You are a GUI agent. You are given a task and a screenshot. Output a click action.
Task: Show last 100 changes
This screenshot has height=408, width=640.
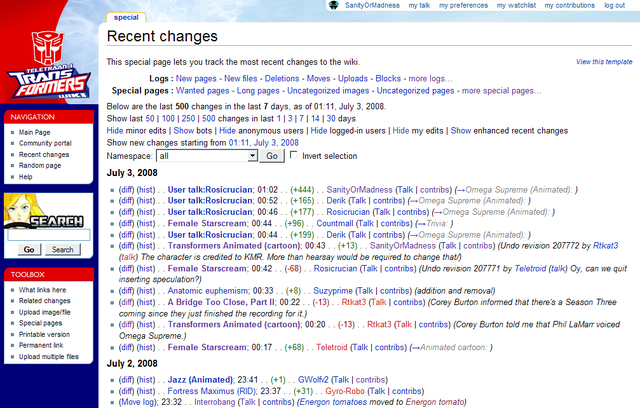[168, 118]
